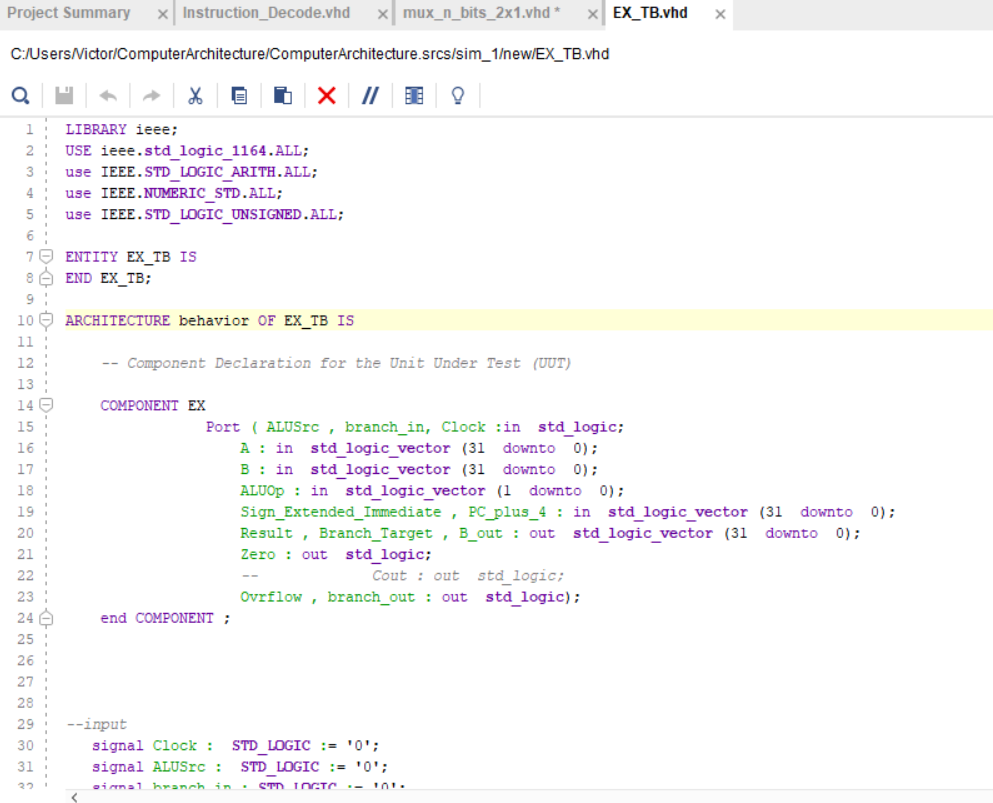Click the Redo icon
Viewport: 993px width, 803px height.
pyautogui.click(x=150, y=95)
